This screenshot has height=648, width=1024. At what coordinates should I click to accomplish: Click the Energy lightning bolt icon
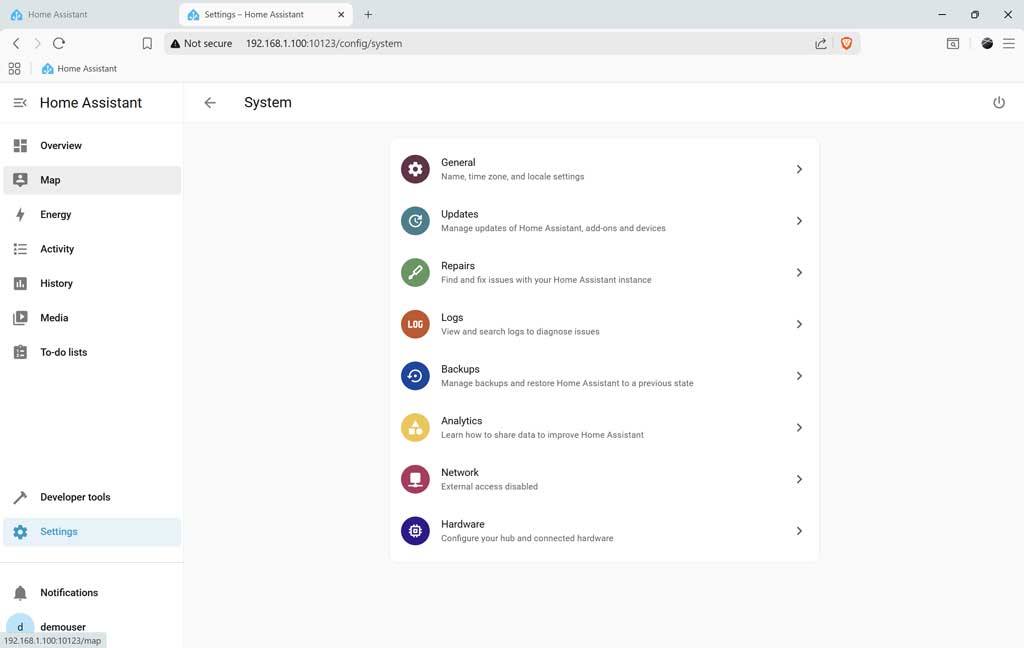coord(20,214)
